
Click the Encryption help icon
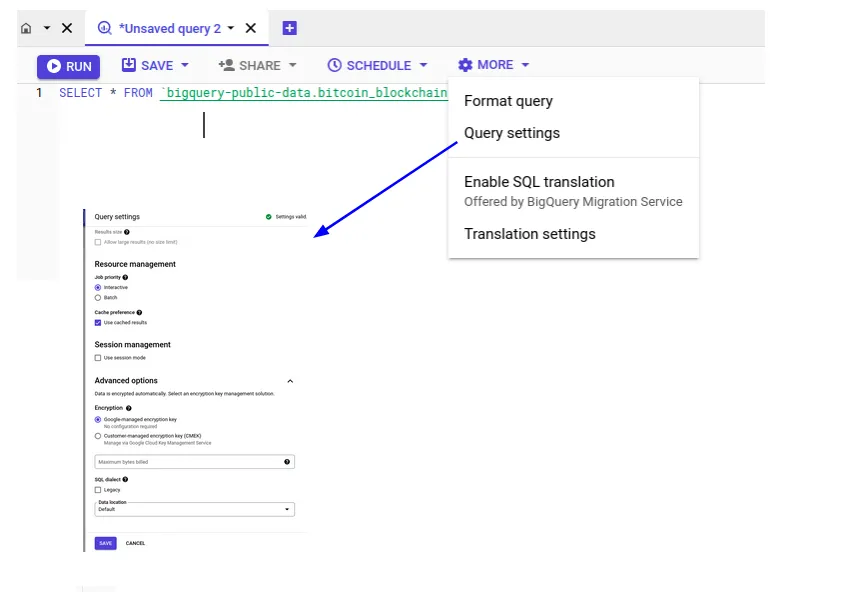tap(129, 408)
